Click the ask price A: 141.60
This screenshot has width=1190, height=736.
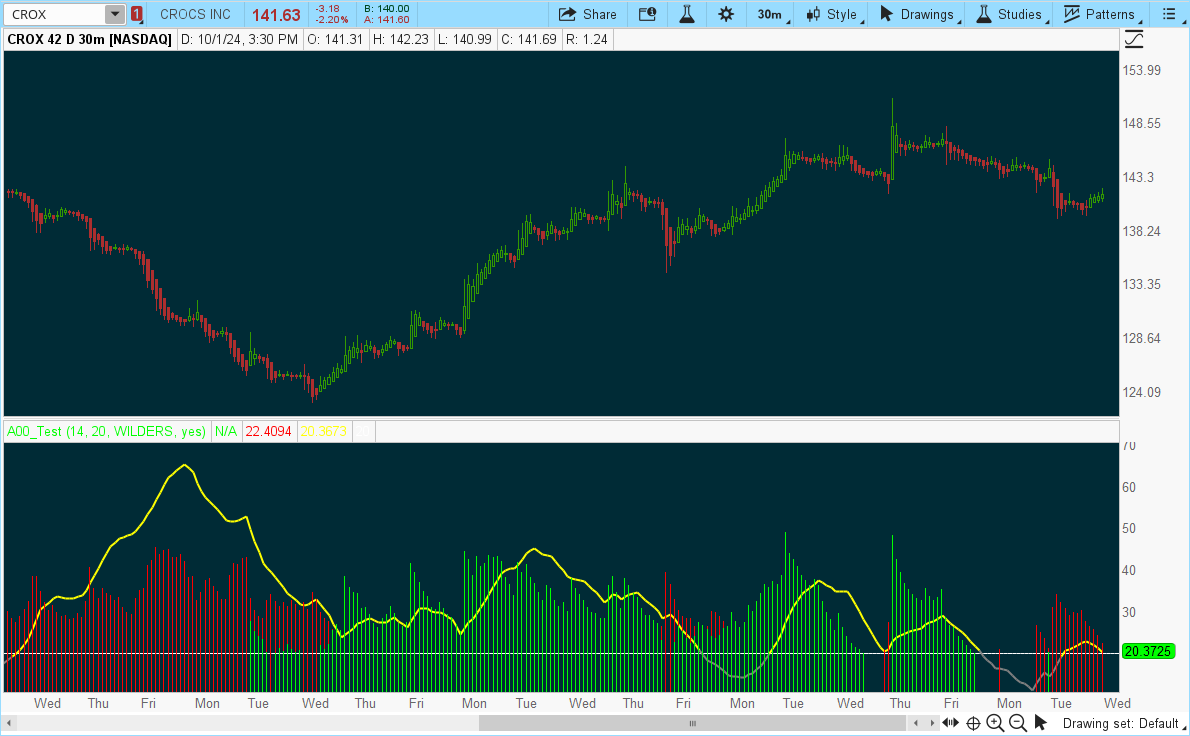387,20
